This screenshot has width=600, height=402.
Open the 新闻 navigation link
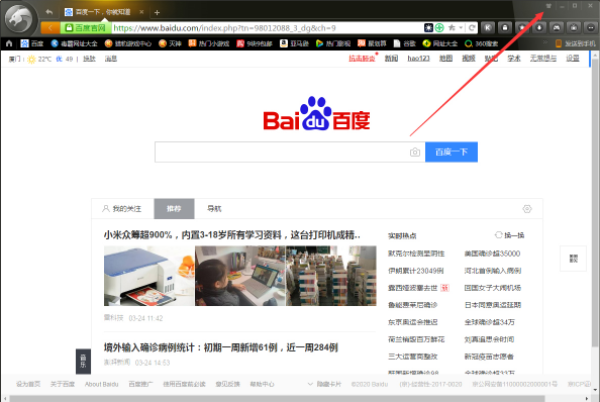pyautogui.click(x=391, y=58)
